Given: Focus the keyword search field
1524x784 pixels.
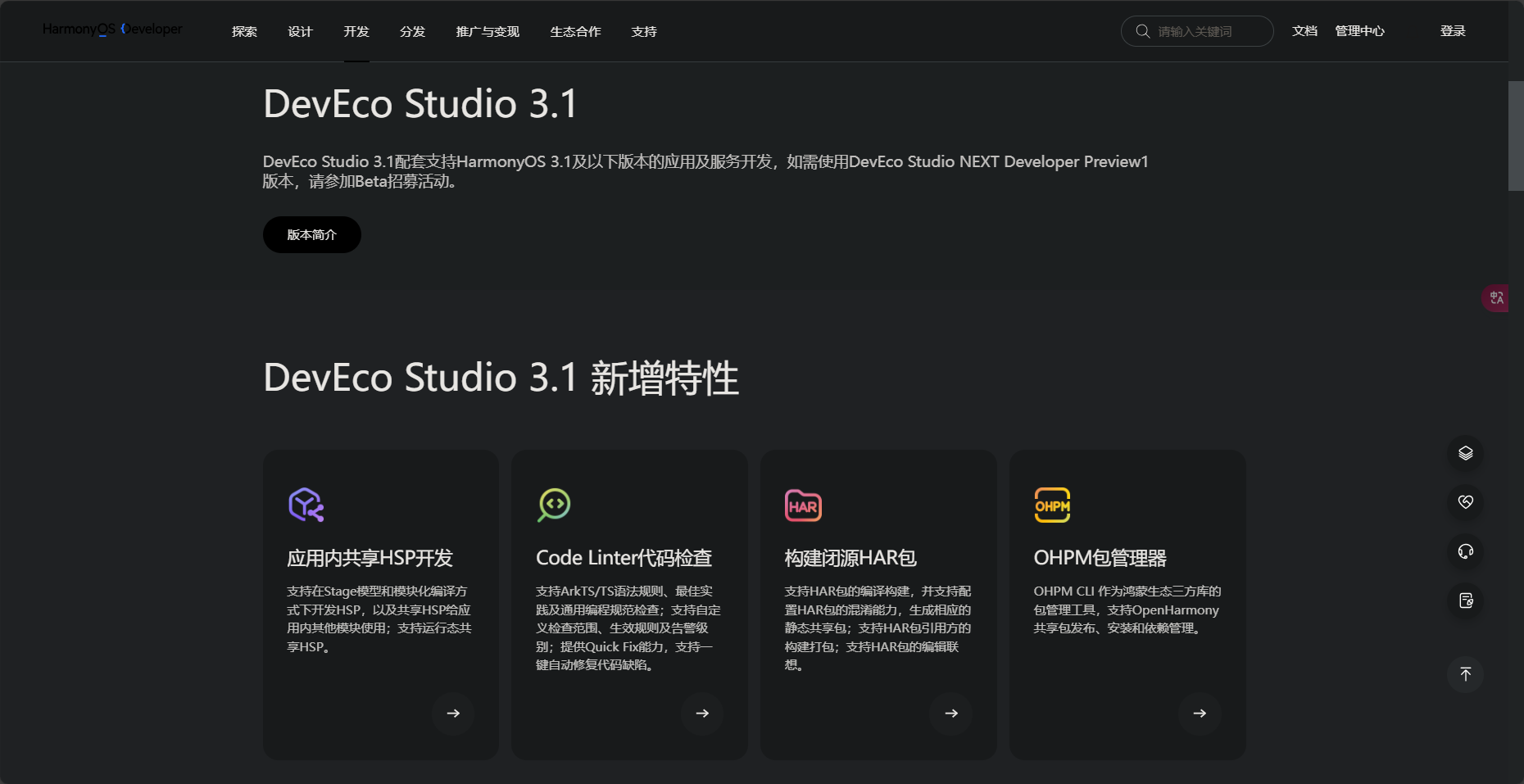Looking at the screenshot, I should (1197, 31).
